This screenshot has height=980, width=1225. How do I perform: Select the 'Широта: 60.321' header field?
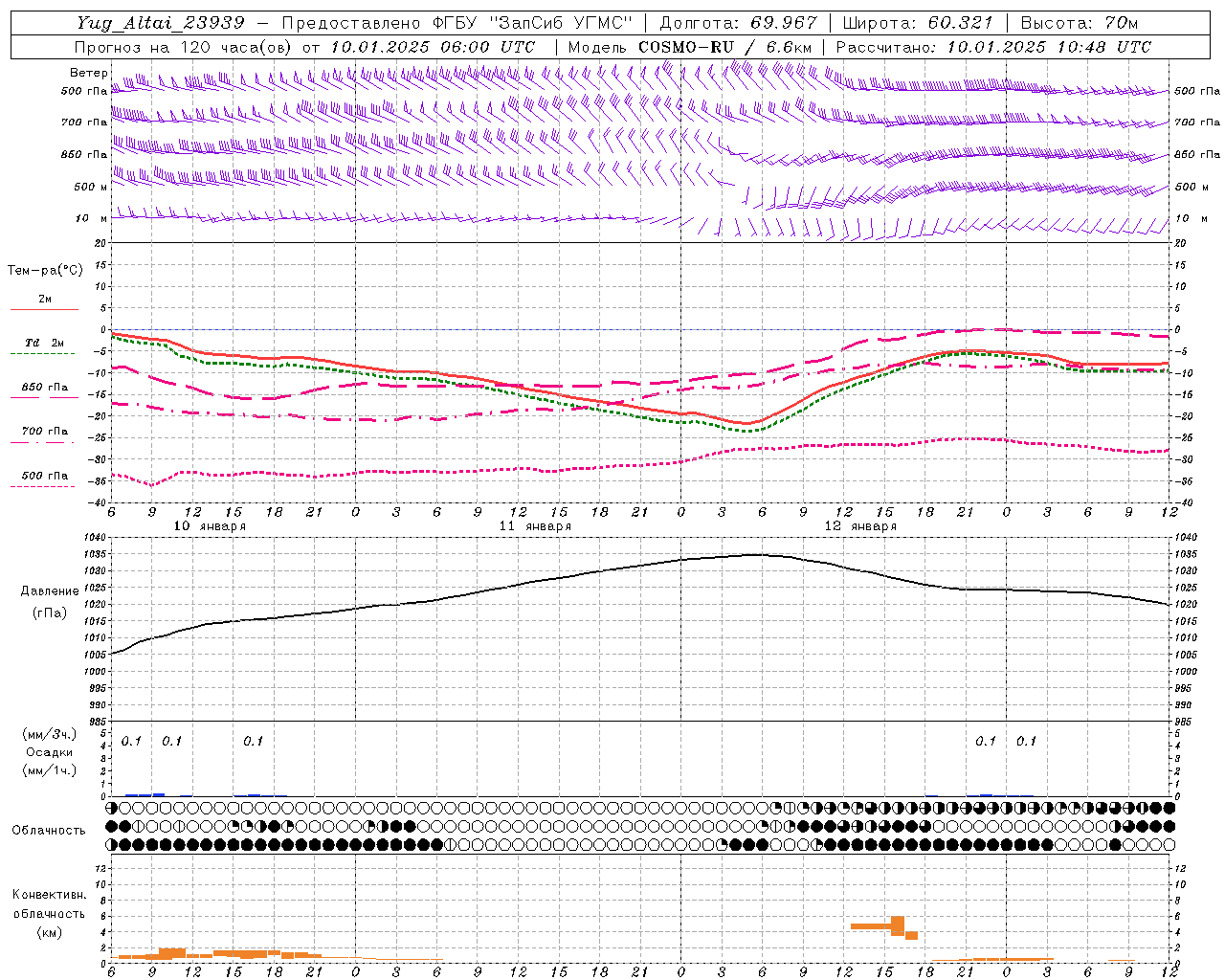[918, 23]
